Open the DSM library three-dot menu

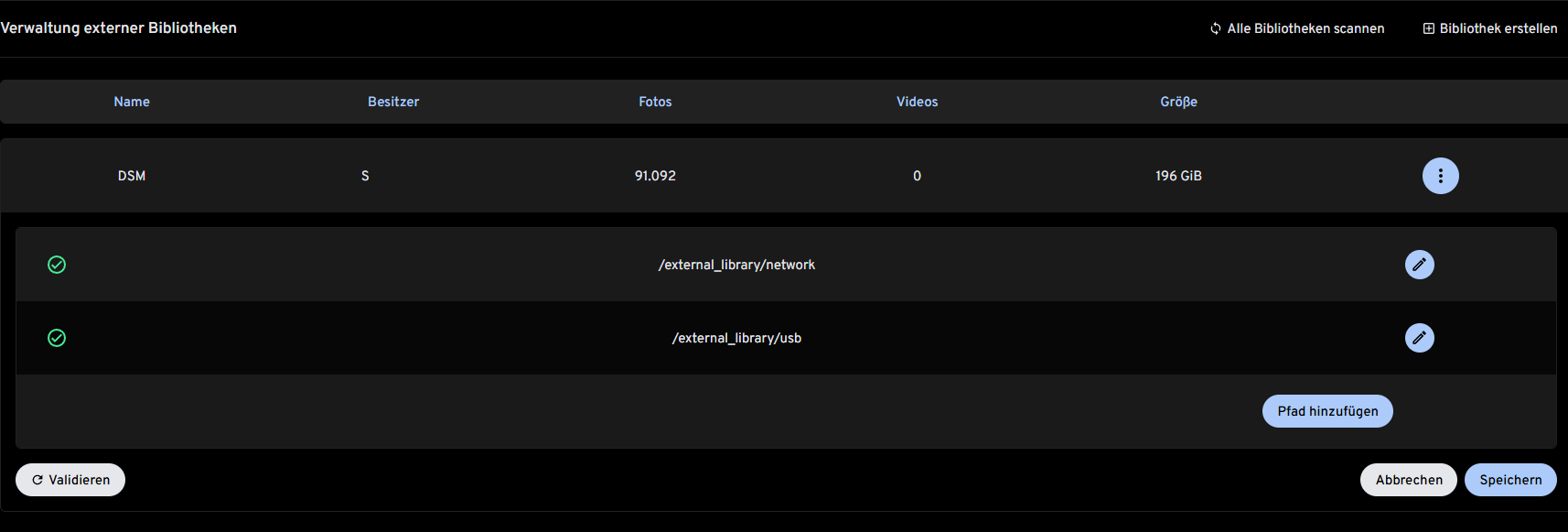coord(1440,176)
